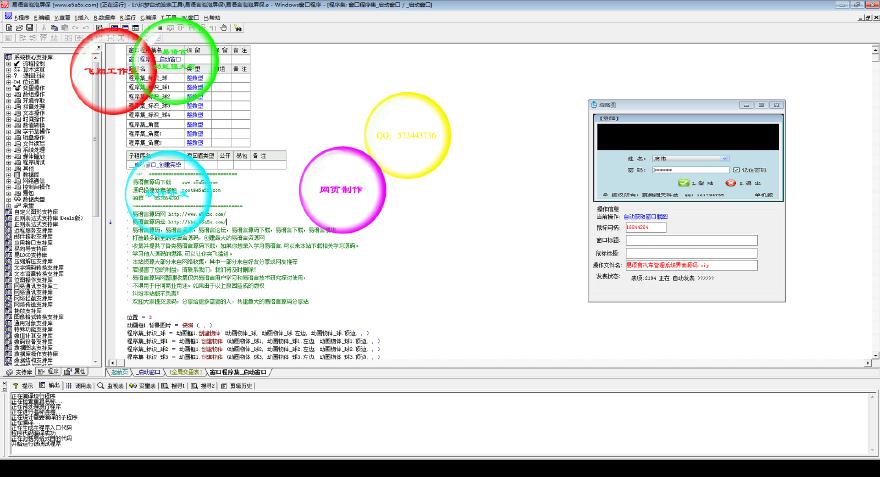Expand the 控制台操作 tree node
Image resolution: width=880 pixels, height=477 pixels.
coord(8,187)
